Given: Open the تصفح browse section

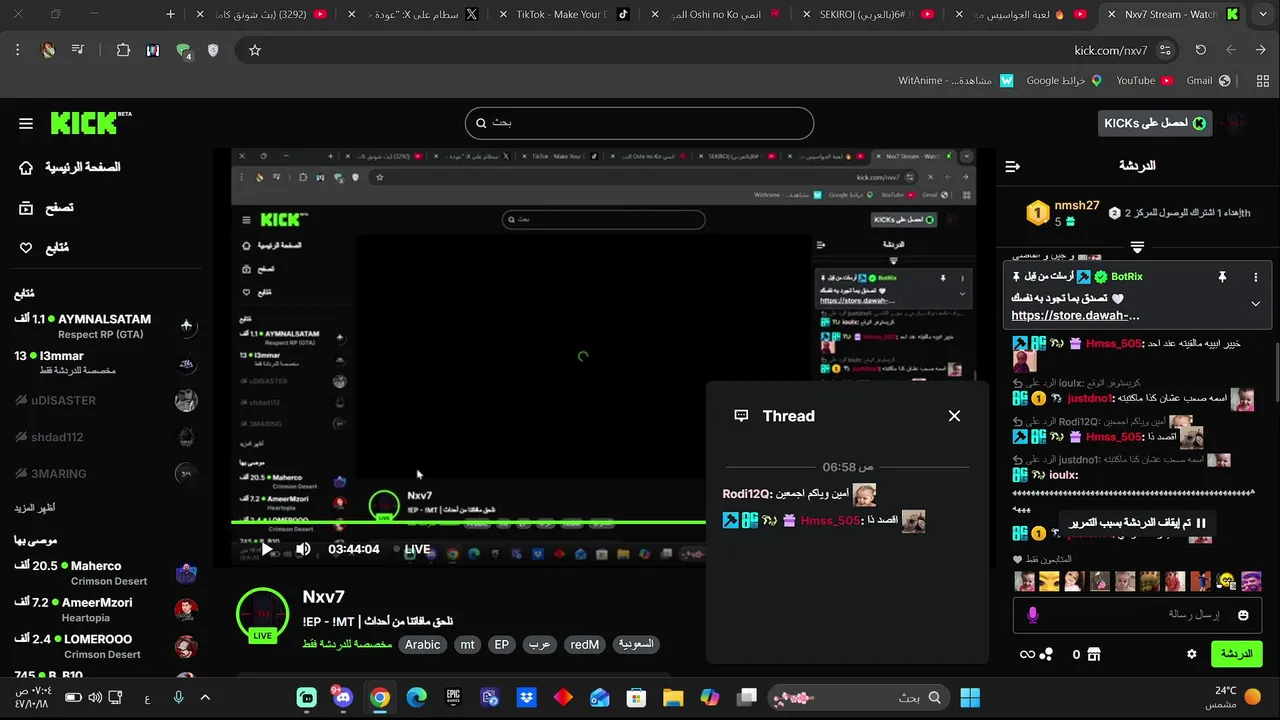Looking at the screenshot, I should coord(46,208).
